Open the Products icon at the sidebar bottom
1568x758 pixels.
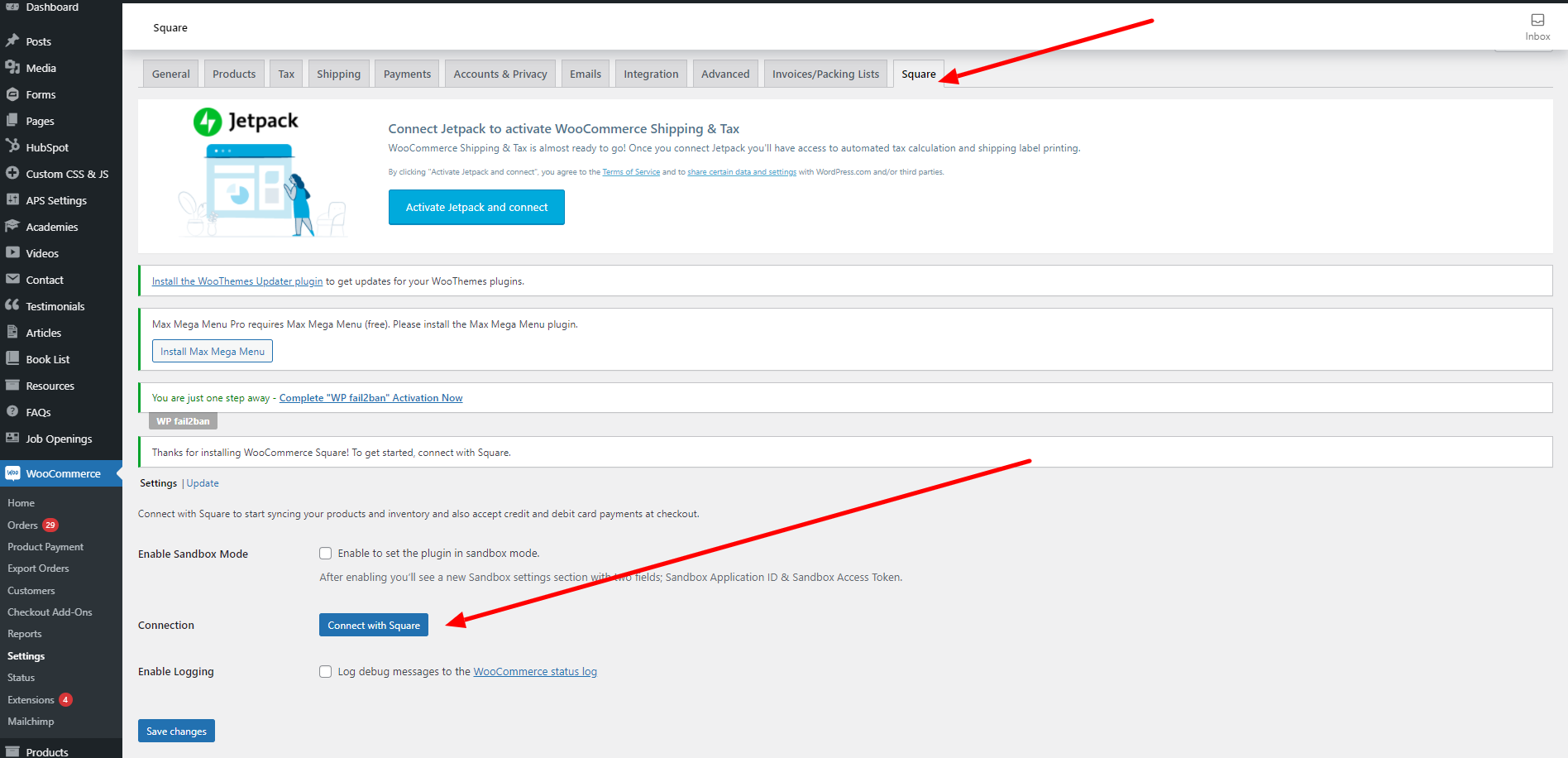click(x=12, y=751)
